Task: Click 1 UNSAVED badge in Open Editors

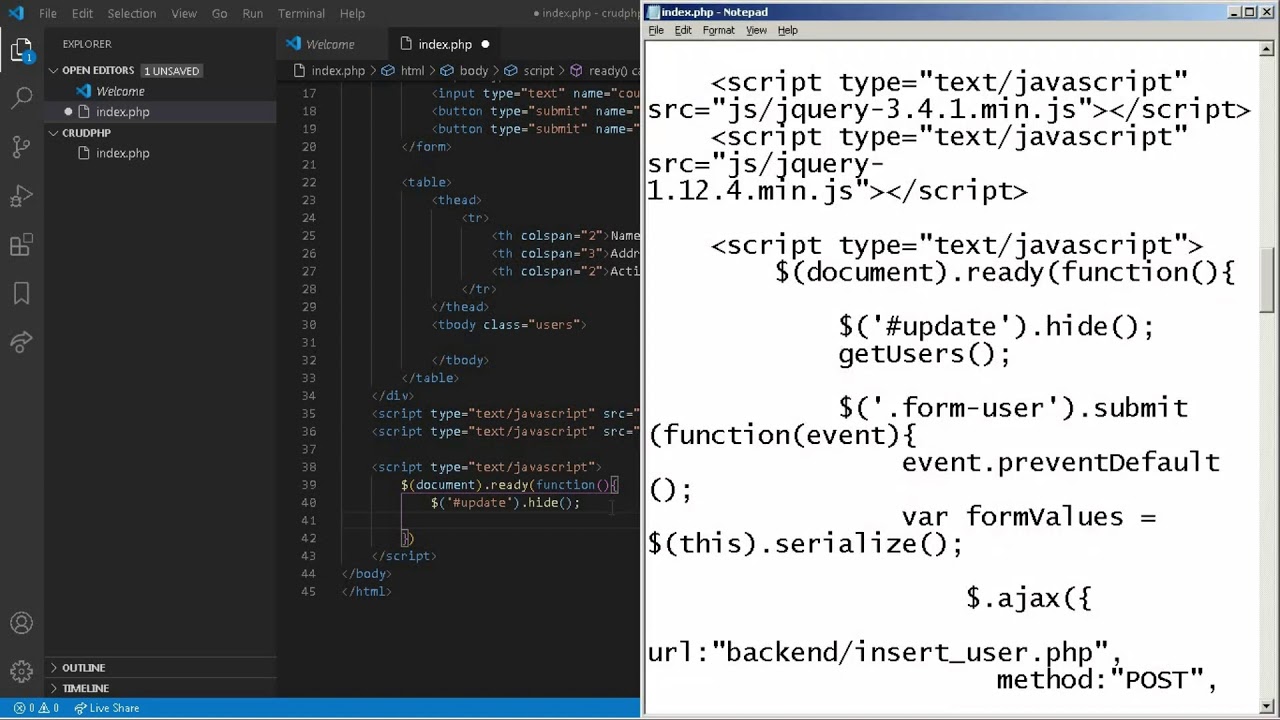Action: point(171,71)
